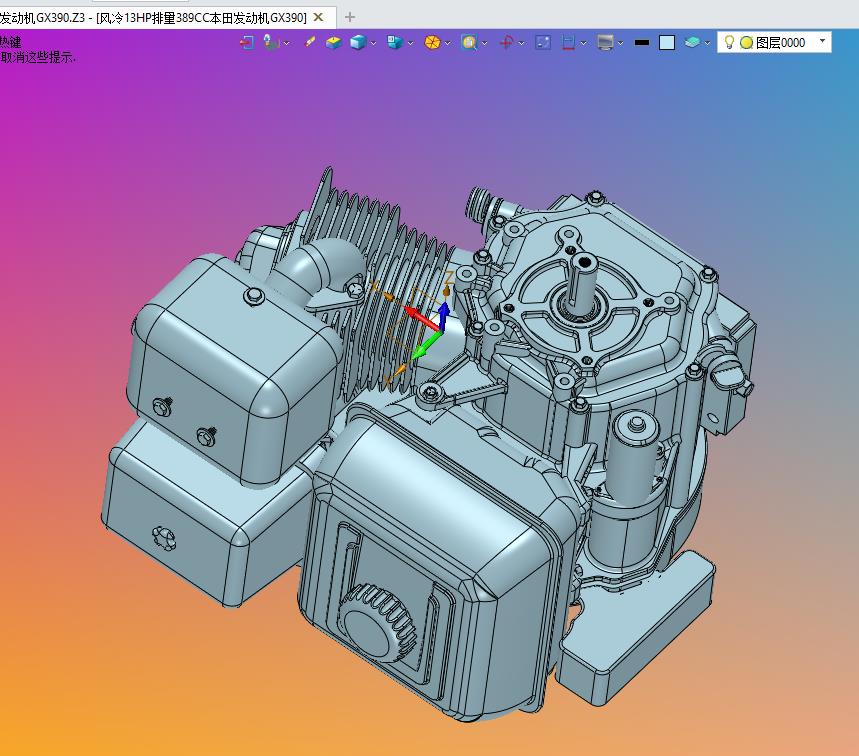Click the yellow circle layer color icon
859x756 pixels.
pyautogui.click(x=746, y=43)
